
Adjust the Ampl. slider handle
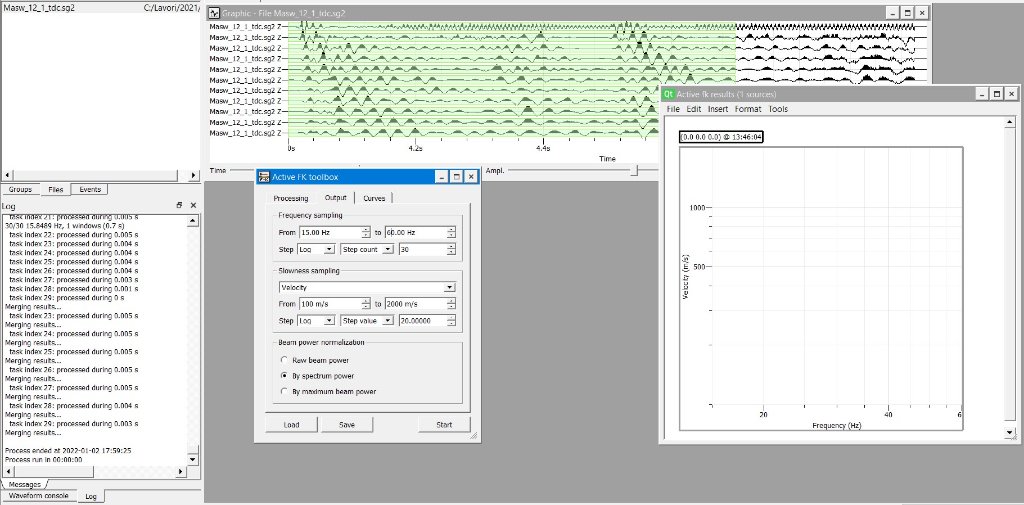(634, 171)
